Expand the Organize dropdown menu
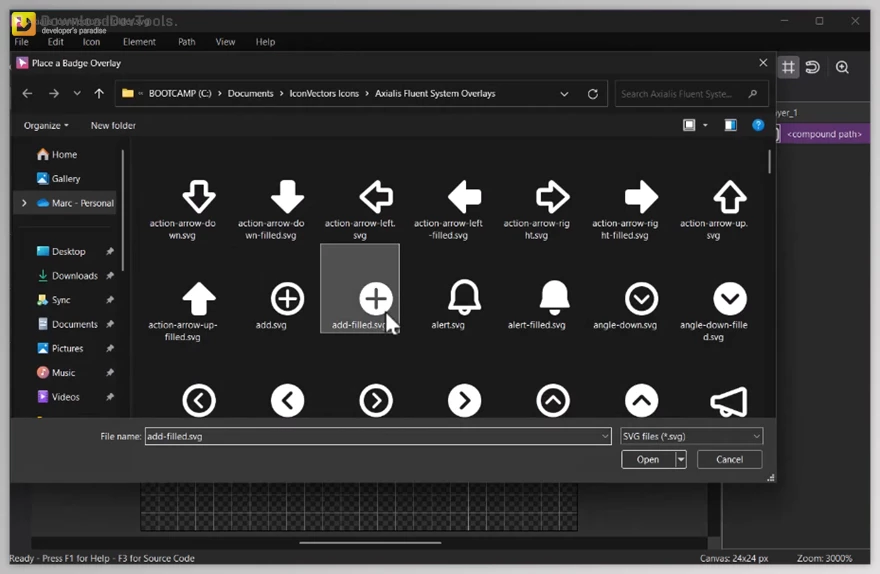The width and height of the screenshot is (880, 574). point(47,126)
